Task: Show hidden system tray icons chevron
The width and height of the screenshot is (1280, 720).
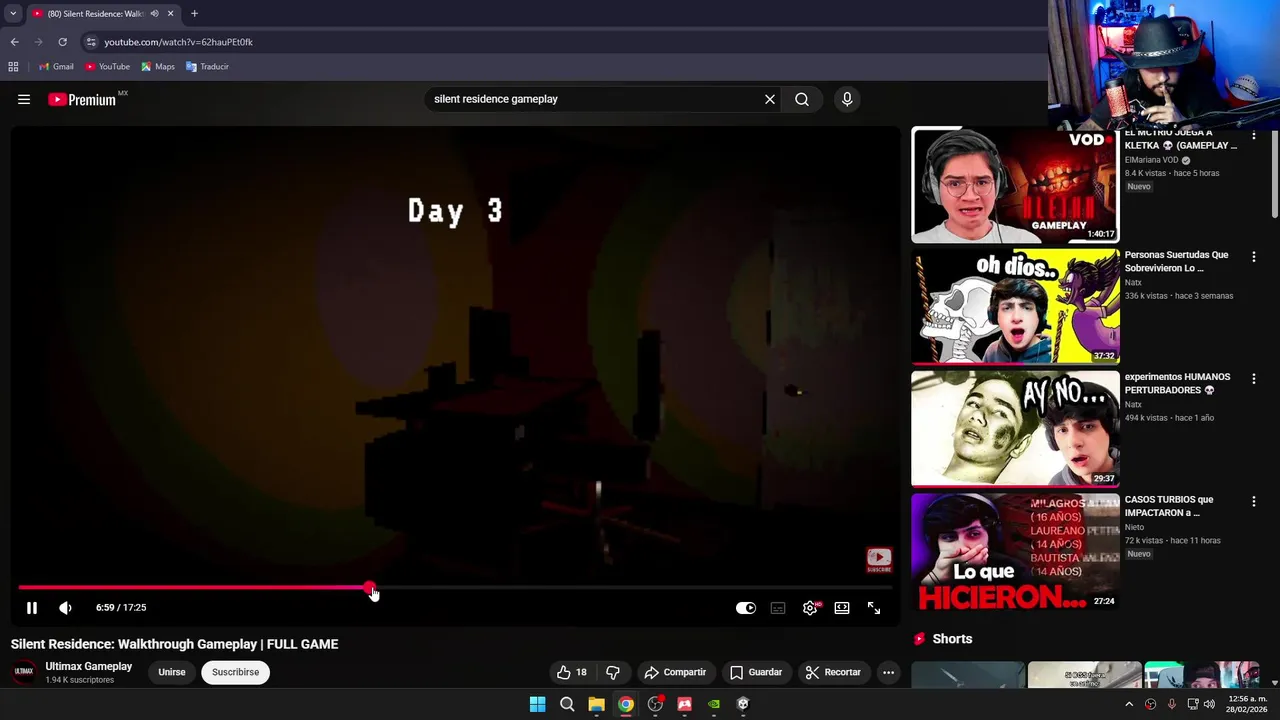Action: 1129,704
